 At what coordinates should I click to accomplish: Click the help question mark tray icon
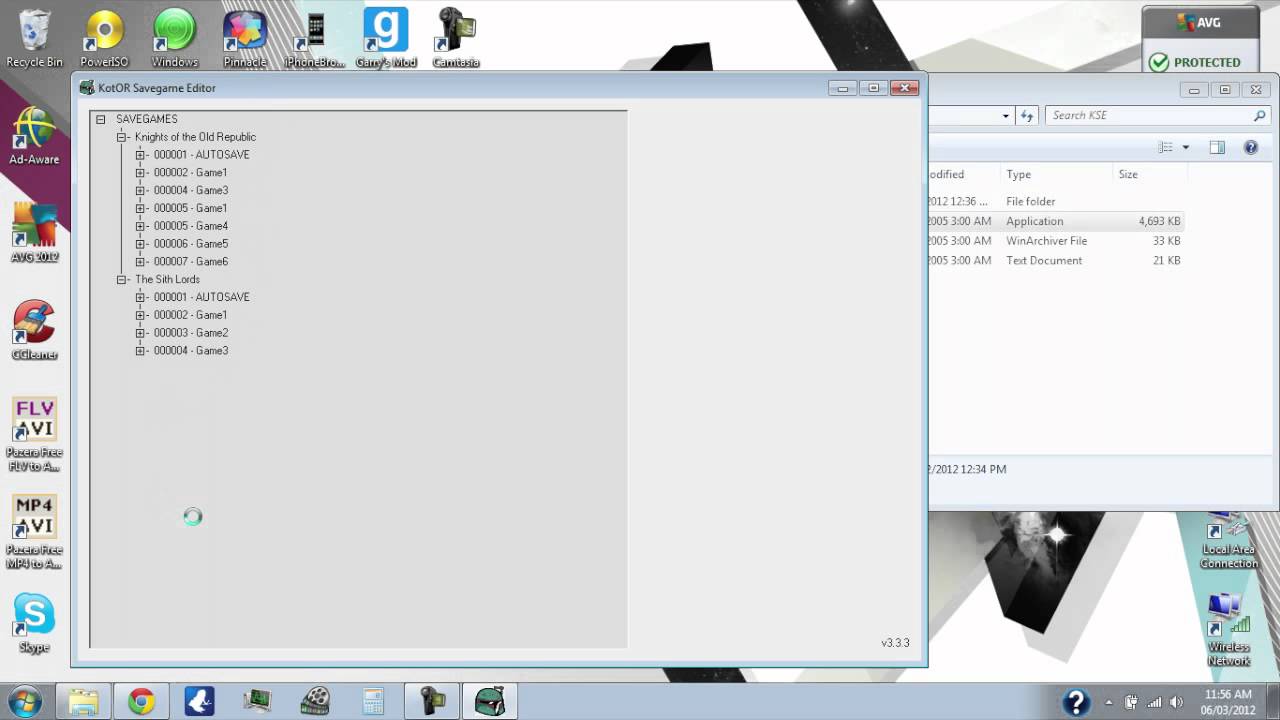pos(1076,702)
